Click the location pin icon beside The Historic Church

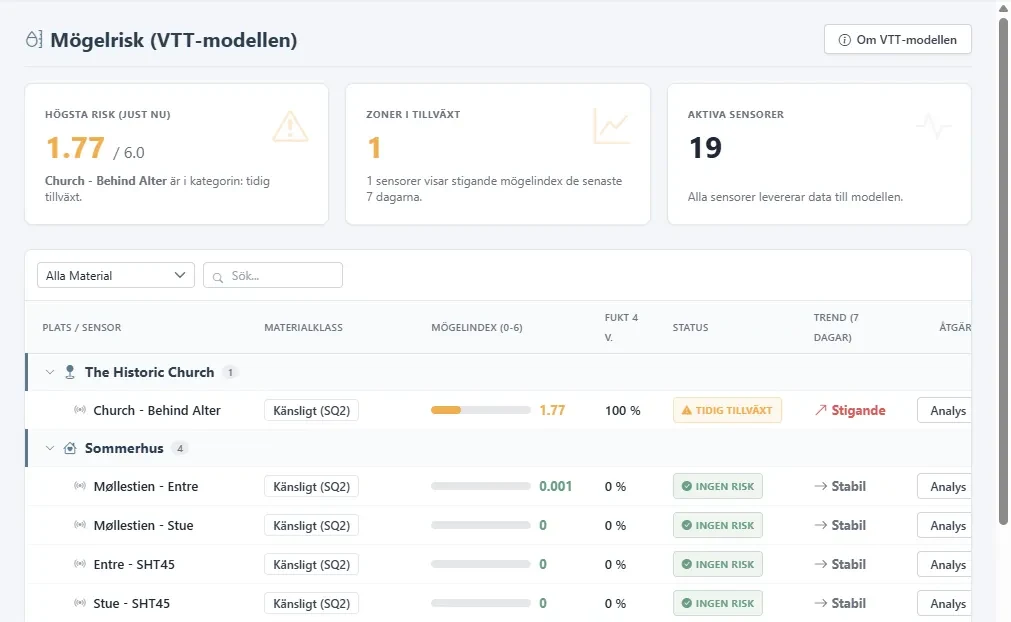(x=70, y=372)
